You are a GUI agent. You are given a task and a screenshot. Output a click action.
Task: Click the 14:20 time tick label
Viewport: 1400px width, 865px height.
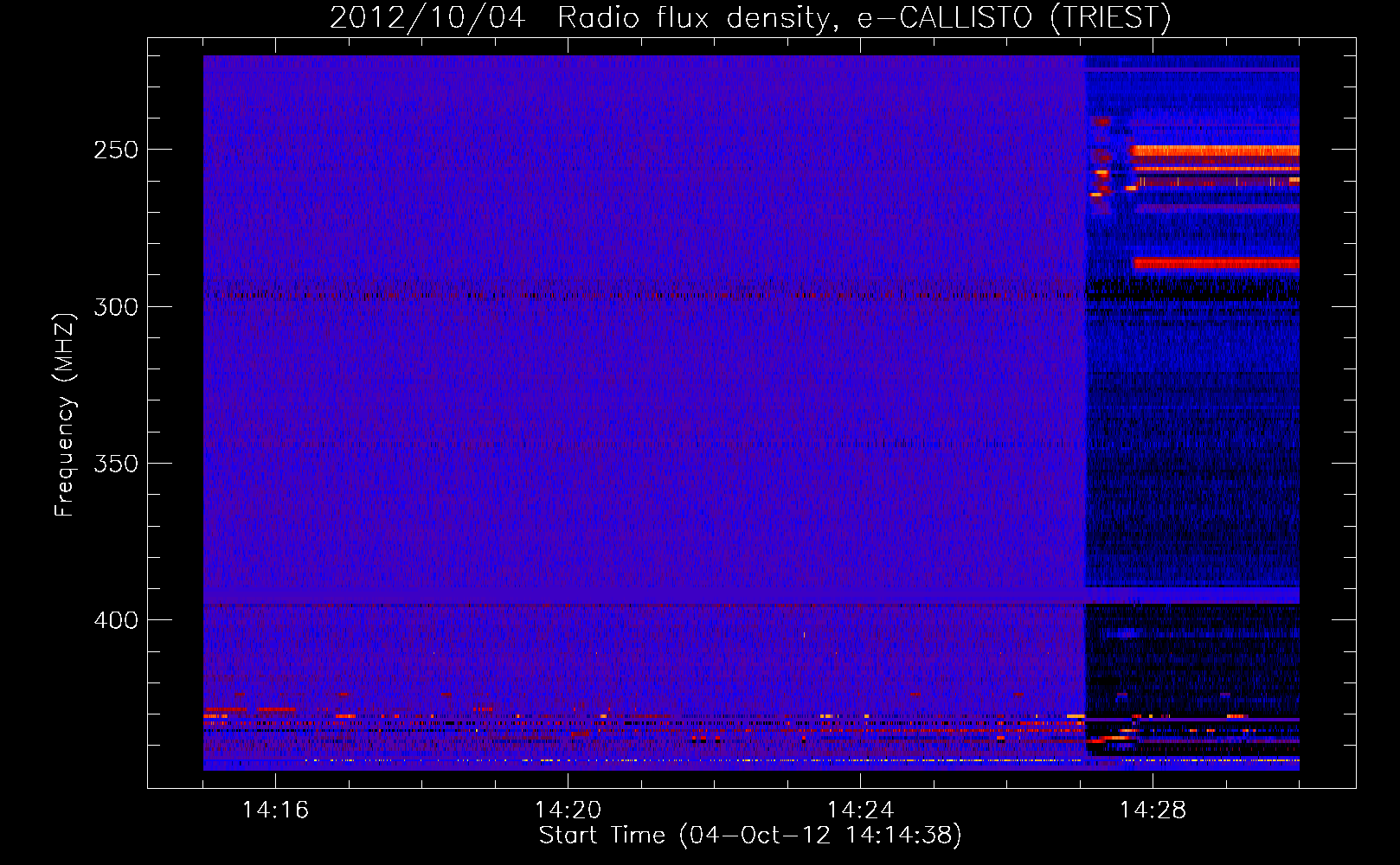pyautogui.click(x=568, y=810)
